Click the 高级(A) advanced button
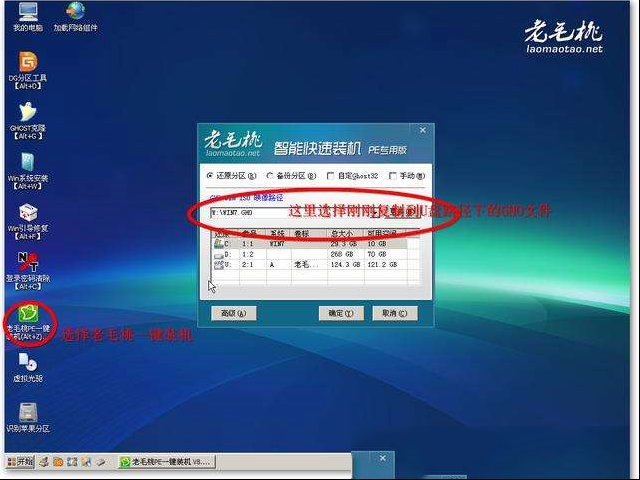 [234, 313]
